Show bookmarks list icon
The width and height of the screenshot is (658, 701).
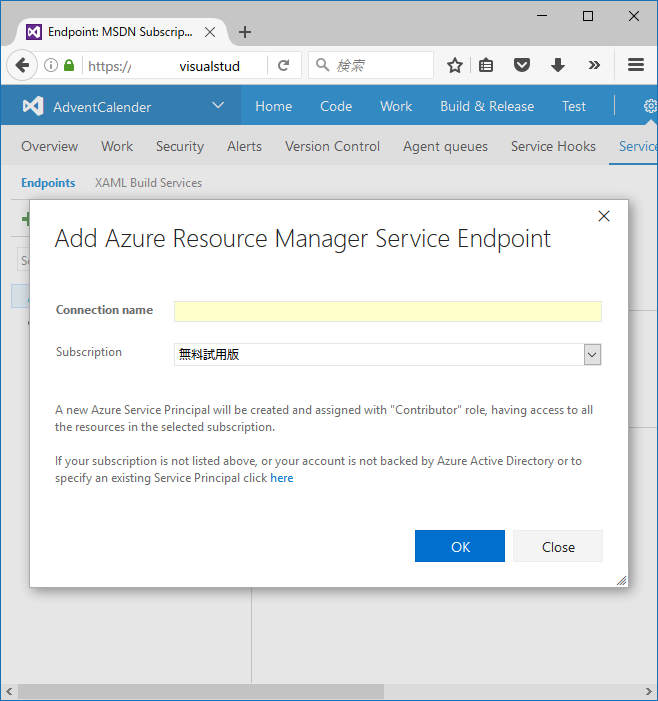(486, 66)
